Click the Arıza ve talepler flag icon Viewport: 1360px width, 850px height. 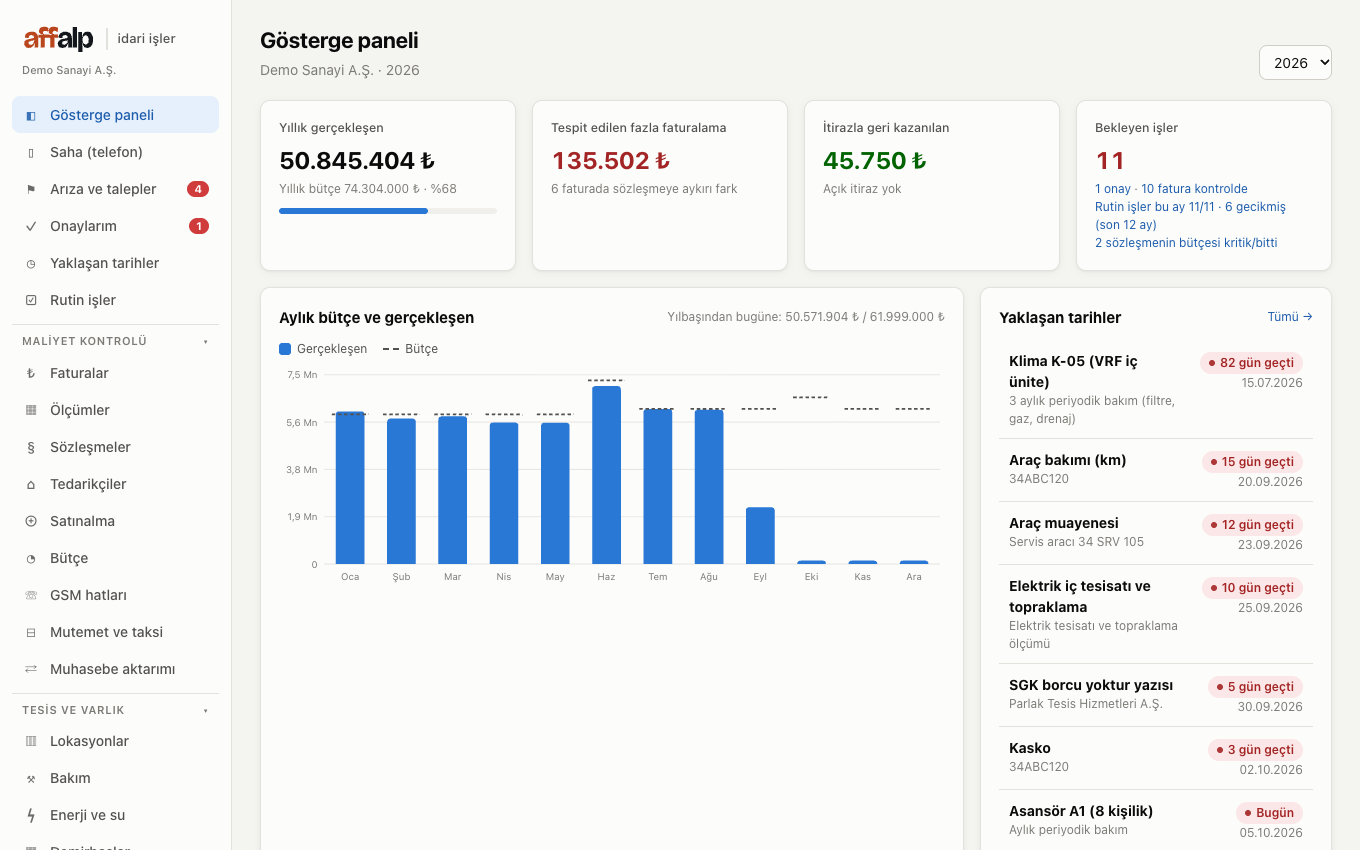tap(30, 189)
